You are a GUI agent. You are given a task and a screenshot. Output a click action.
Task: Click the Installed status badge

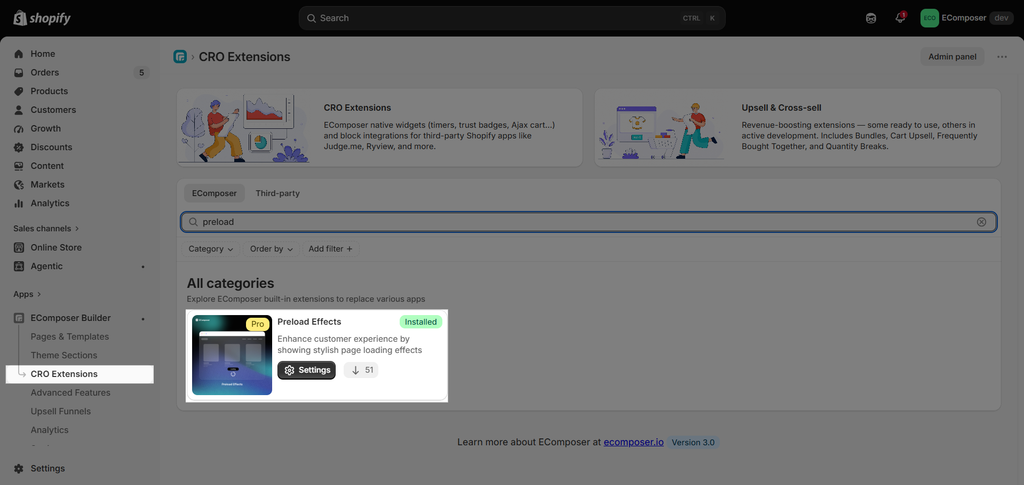coord(421,322)
